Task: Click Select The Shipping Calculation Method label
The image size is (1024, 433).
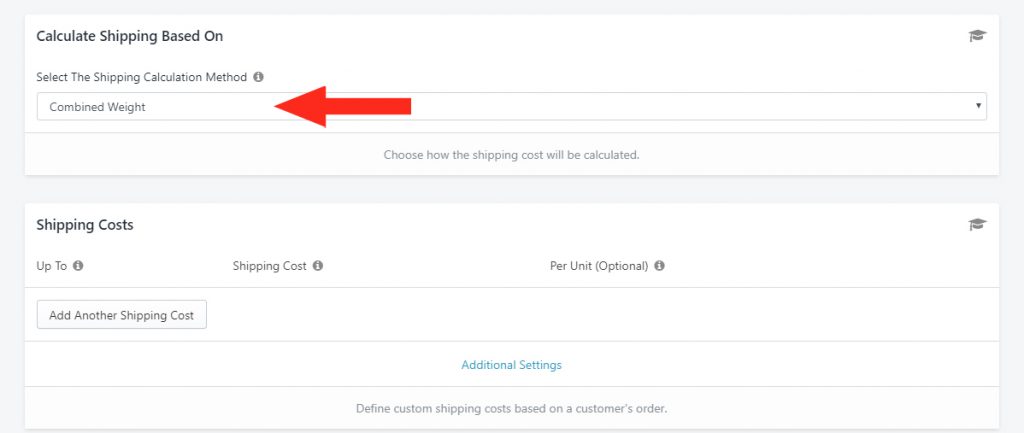Action: 142,77
